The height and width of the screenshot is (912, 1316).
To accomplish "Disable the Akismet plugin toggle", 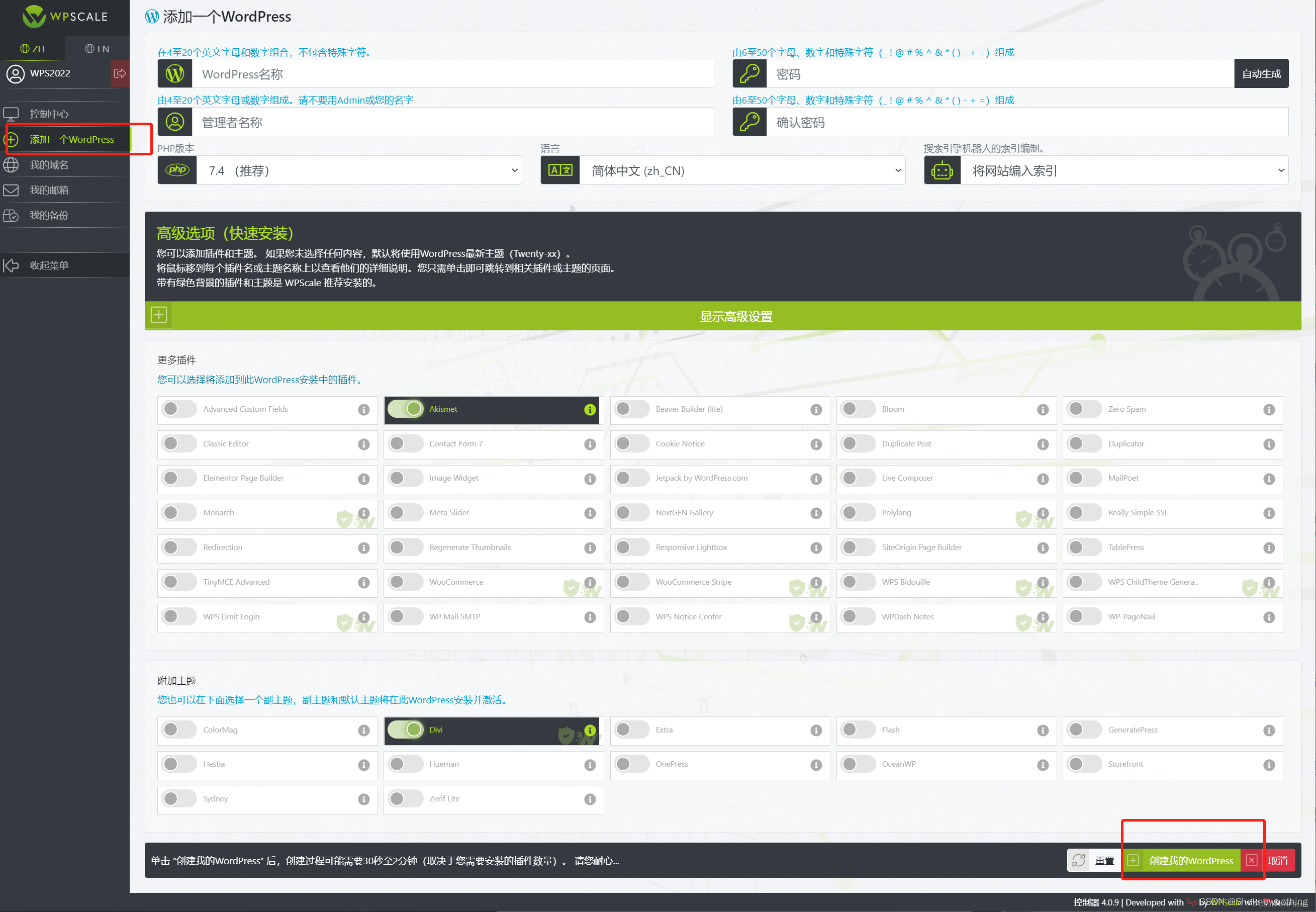I will (x=406, y=409).
